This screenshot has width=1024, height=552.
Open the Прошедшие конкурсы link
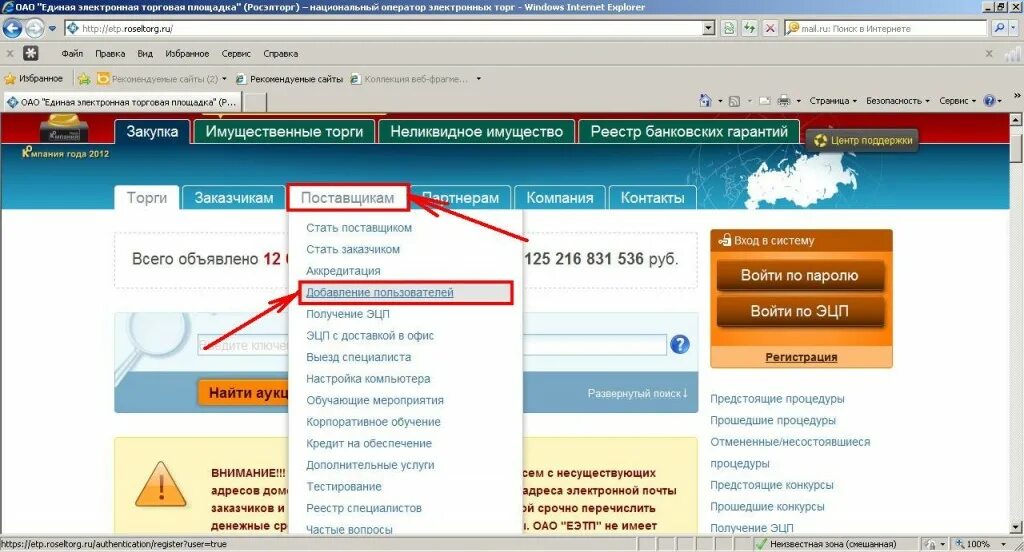point(767,506)
